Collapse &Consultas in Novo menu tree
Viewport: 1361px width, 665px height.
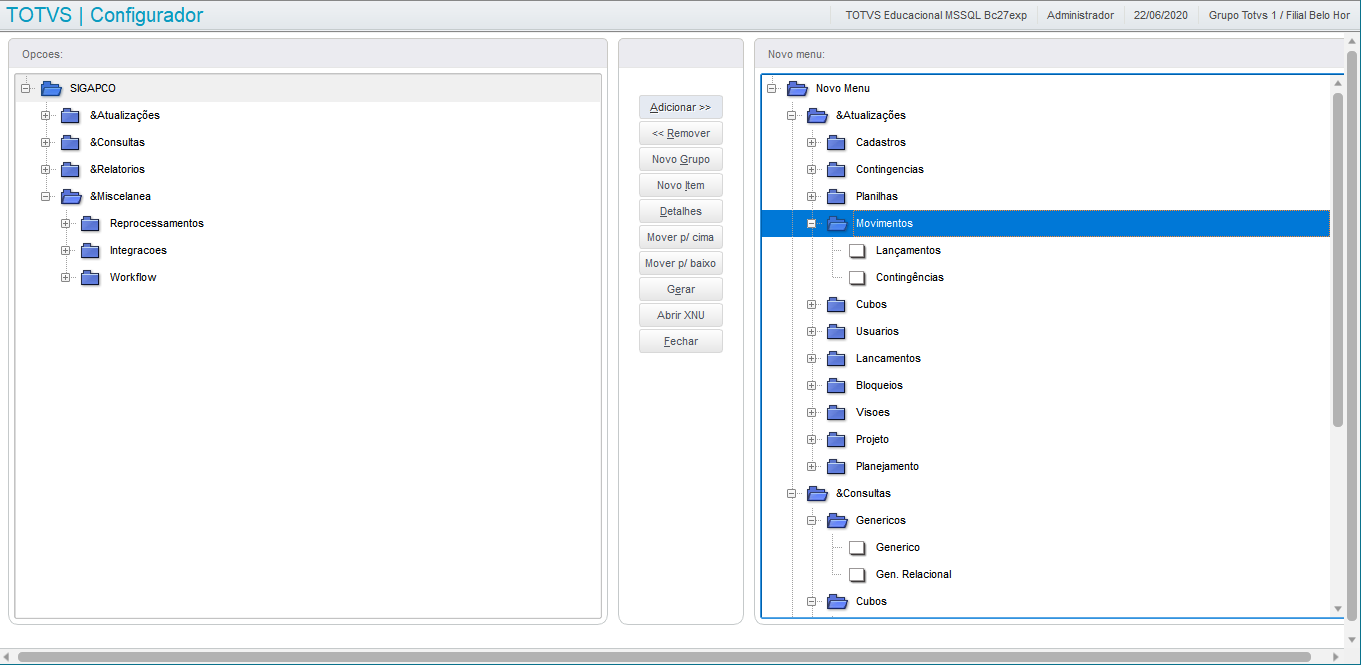pos(791,493)
